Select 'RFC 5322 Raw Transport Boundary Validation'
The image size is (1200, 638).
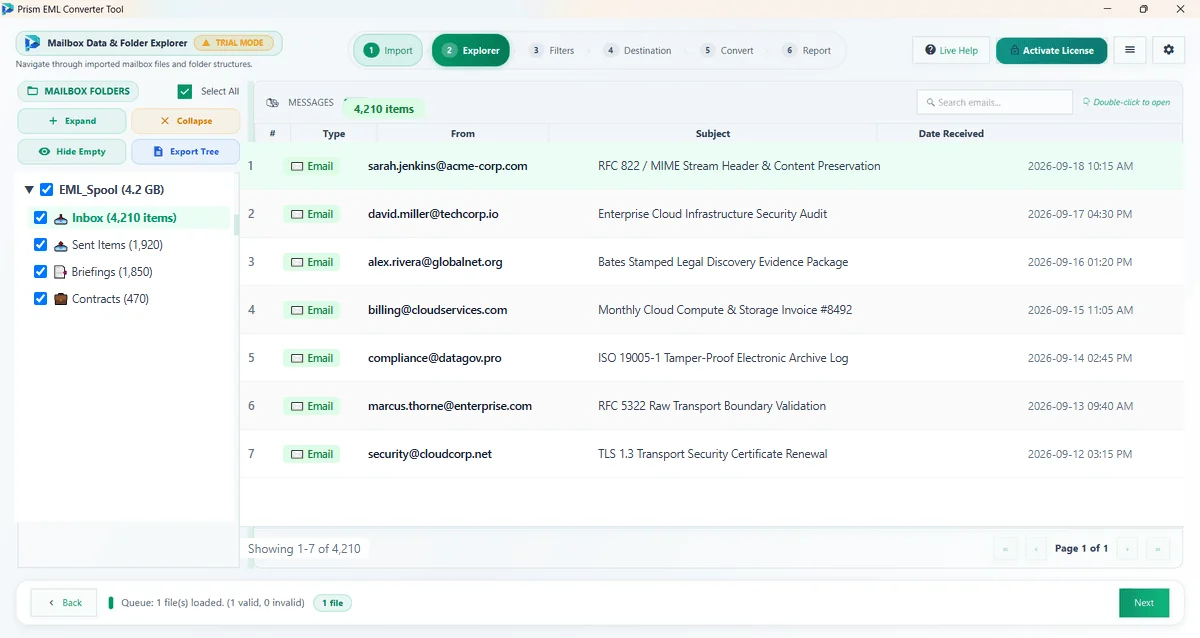click(x=712, y=406)
